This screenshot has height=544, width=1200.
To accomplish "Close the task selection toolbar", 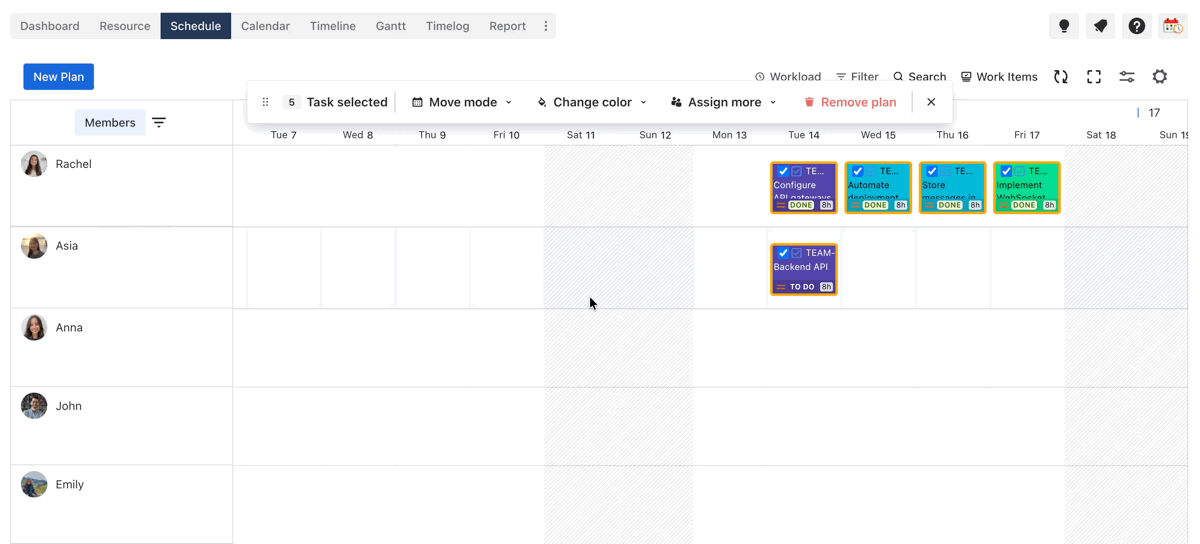I will (x=931, y=102).
